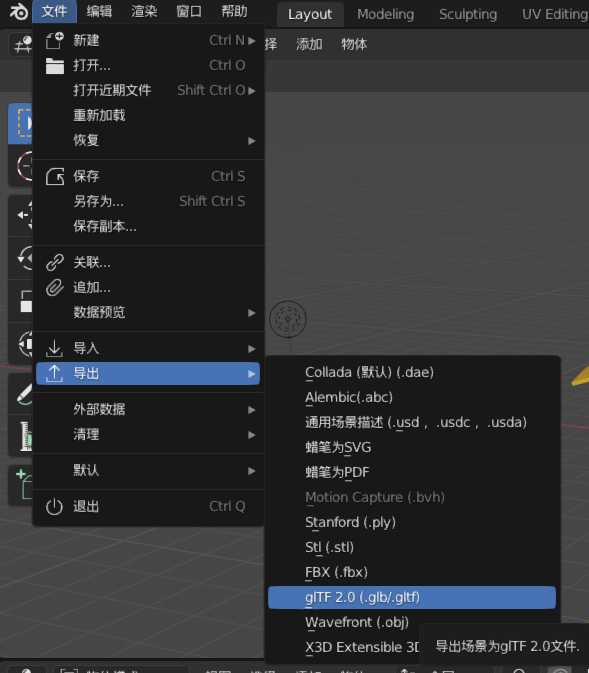
Task: Expand the 恢复 submenu
Action: pos(149,140)
